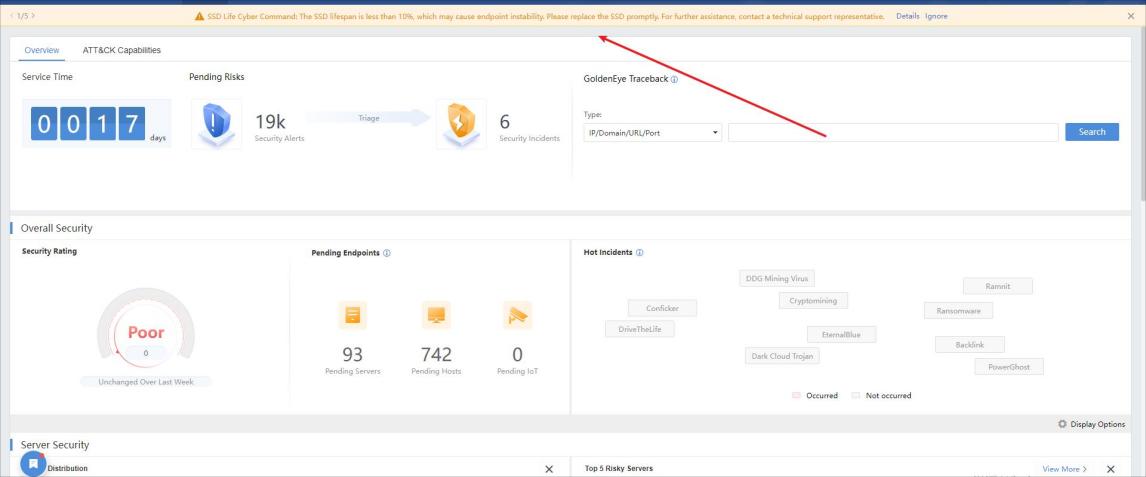Click the Server Security heading

(x=55, y=445)
